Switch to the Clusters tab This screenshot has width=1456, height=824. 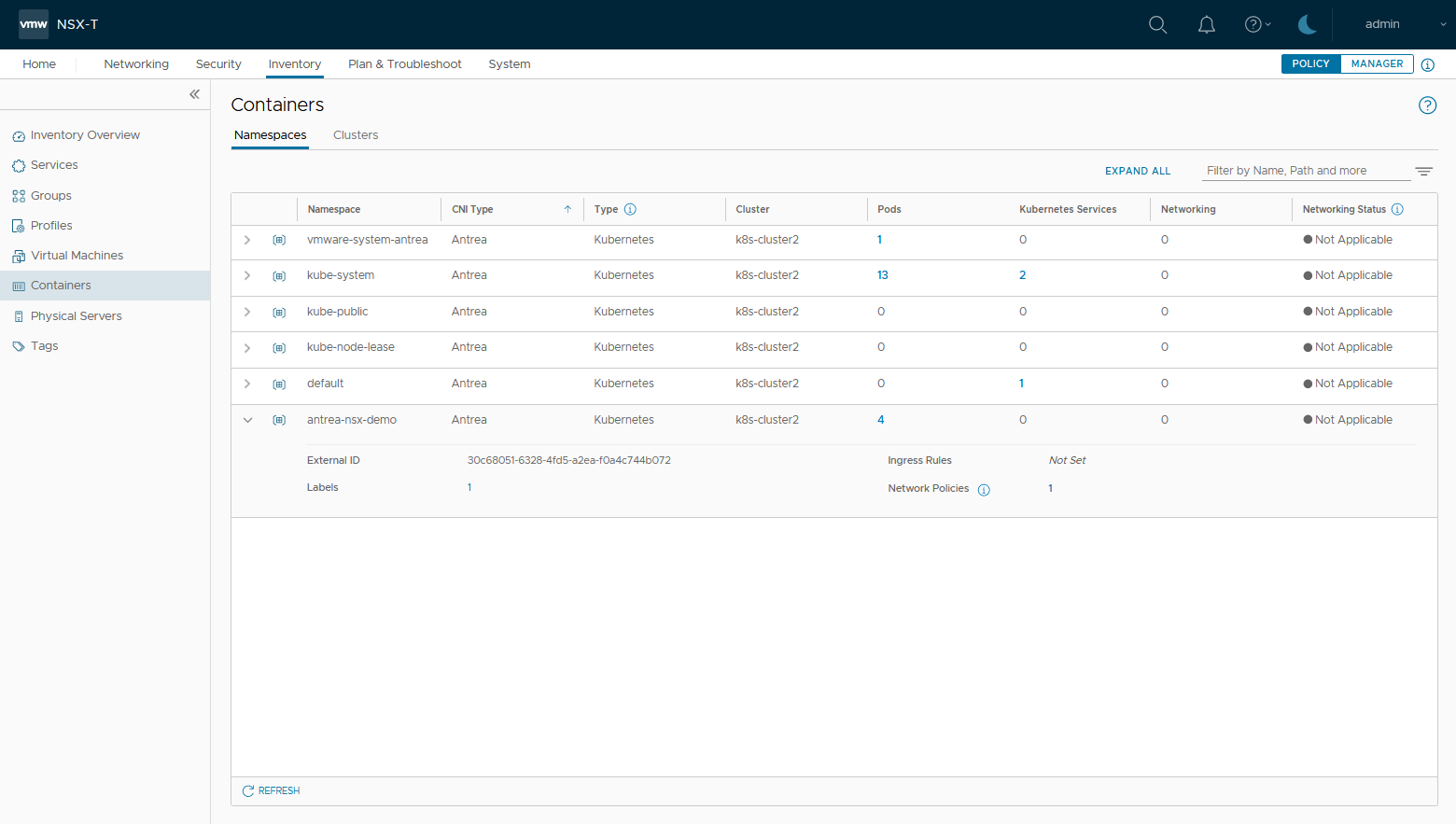point(356,135)
